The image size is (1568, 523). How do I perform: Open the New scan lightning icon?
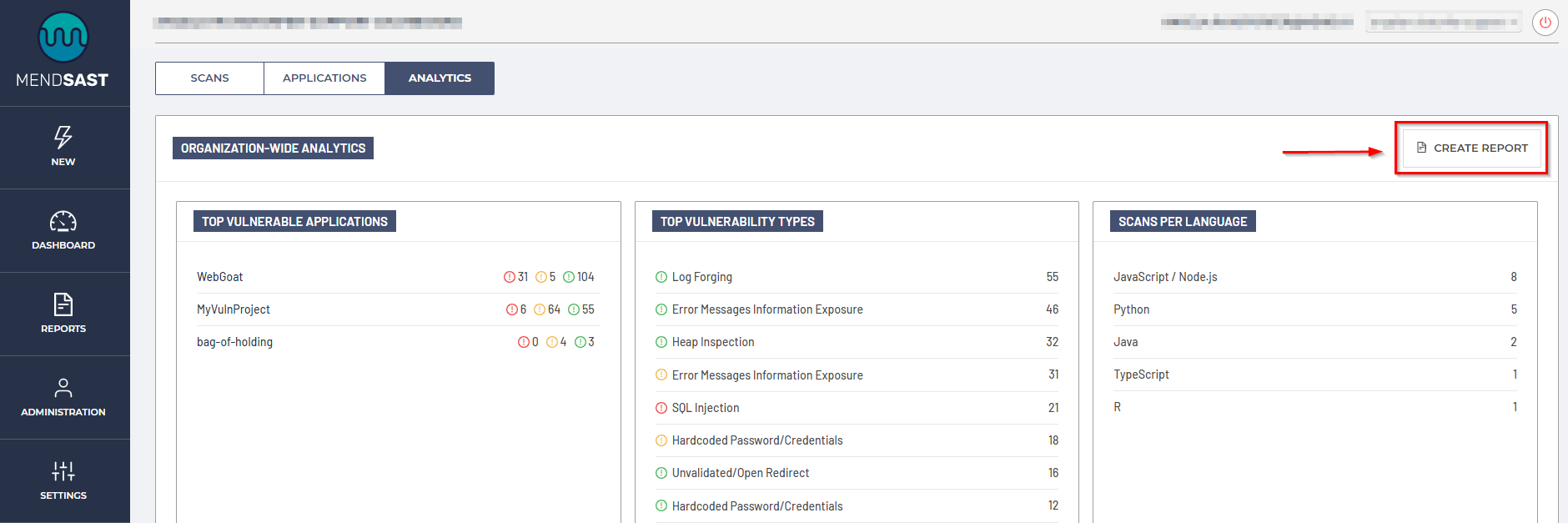63,138
